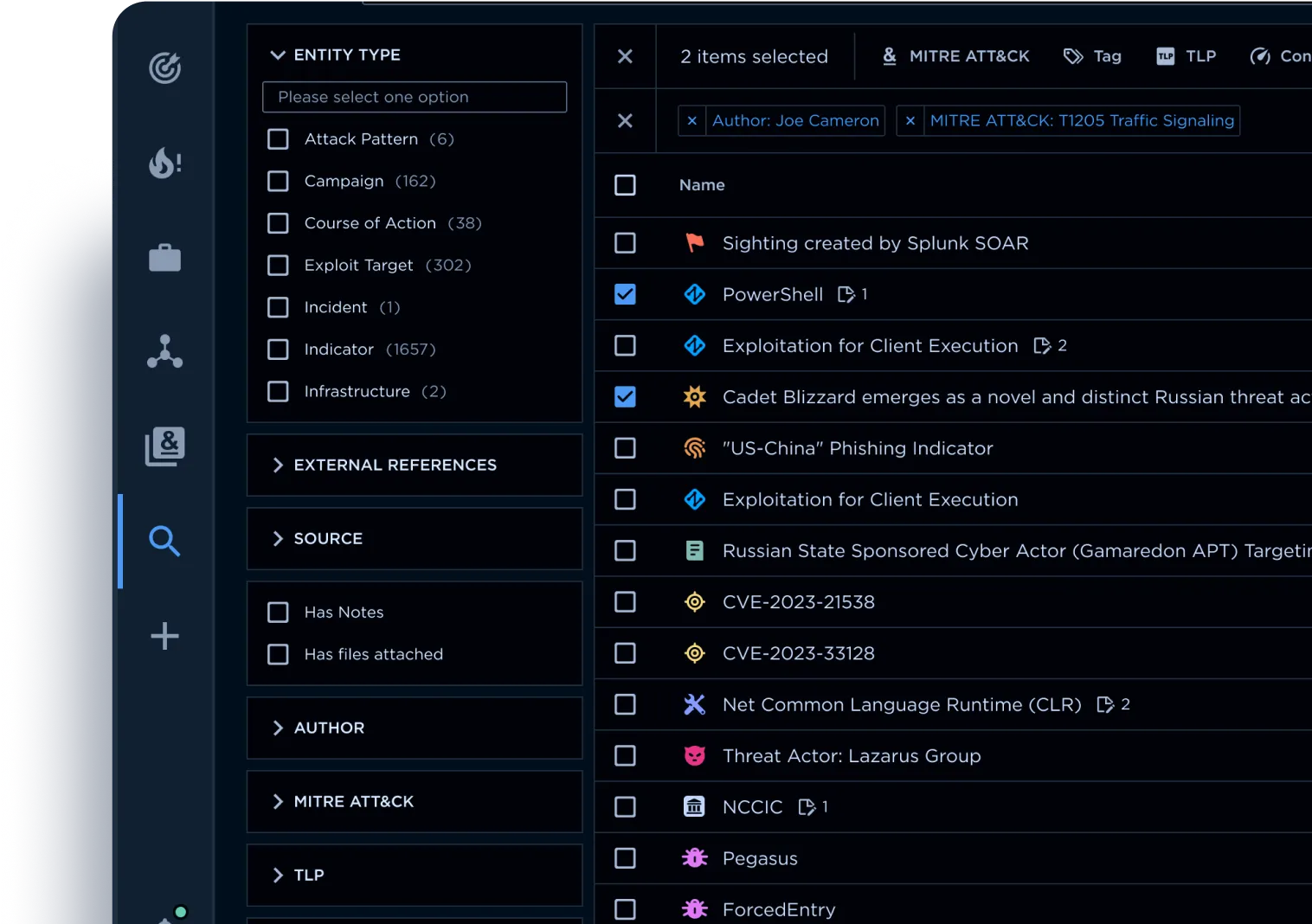Clear all filters with X beside filter chips
Screen dimensions: 1312x924
click(625, 120)
